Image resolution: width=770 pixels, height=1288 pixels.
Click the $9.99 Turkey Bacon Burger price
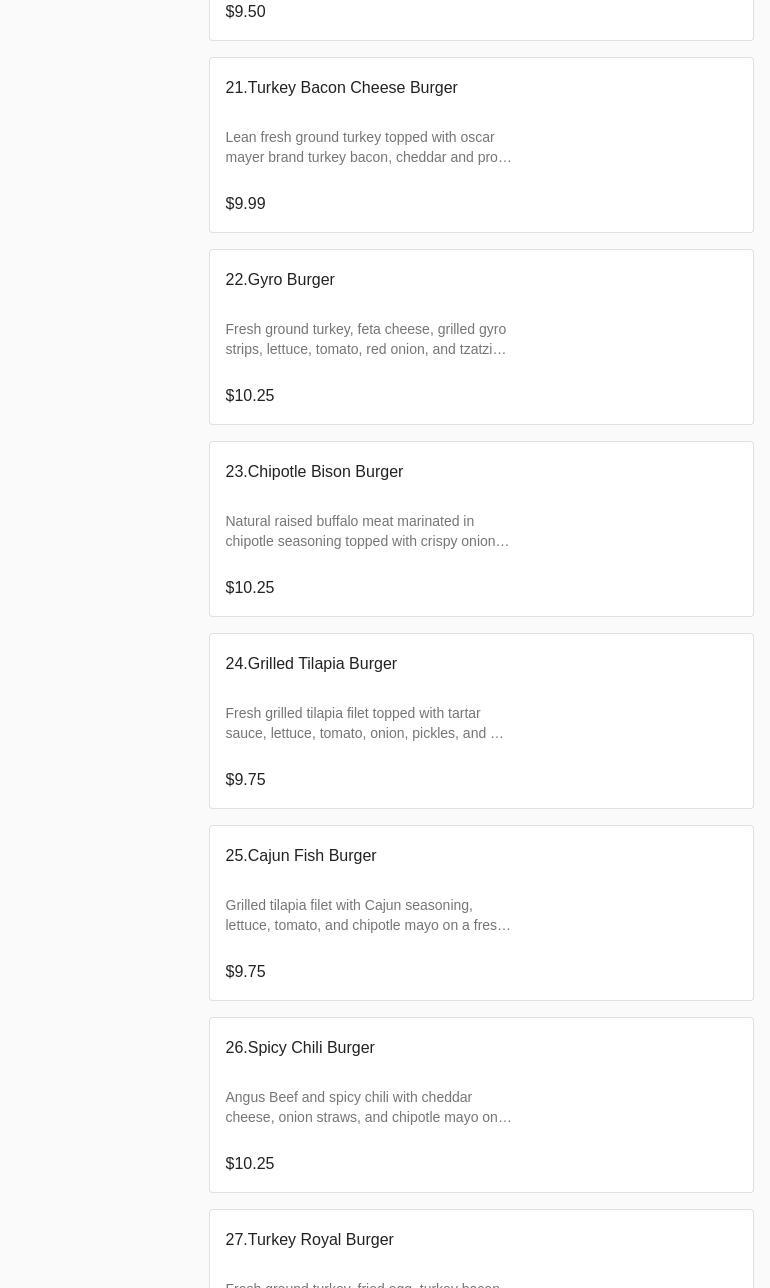pyautogui.click(x=245, y=204)
